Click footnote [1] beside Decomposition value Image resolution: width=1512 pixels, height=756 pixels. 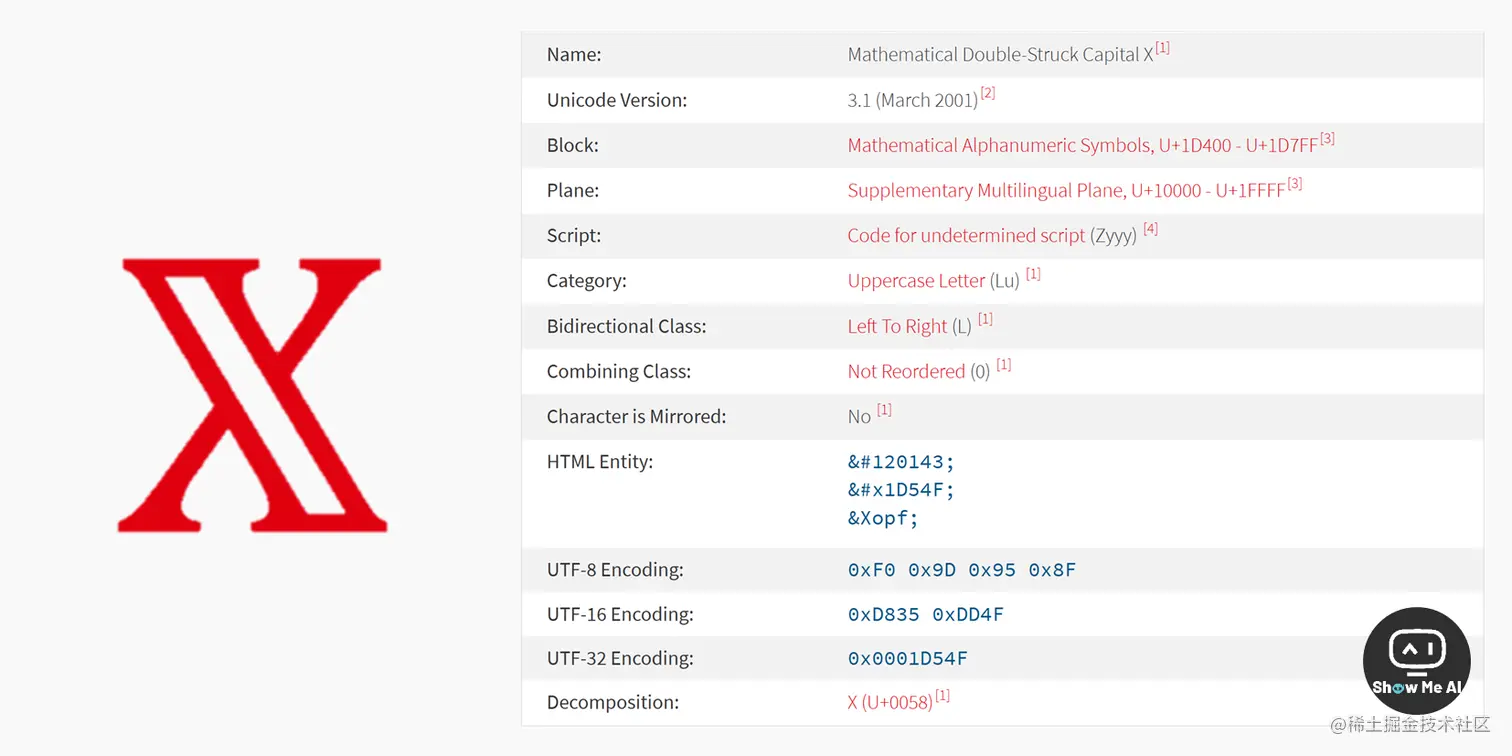tap(942, 695)
